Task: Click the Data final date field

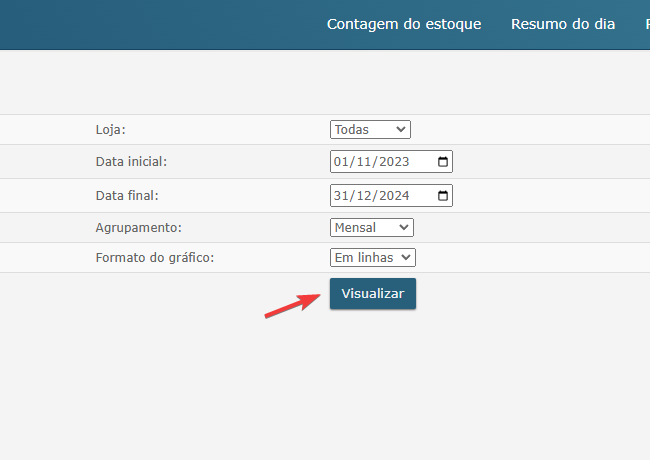Action: coord(391,196)
